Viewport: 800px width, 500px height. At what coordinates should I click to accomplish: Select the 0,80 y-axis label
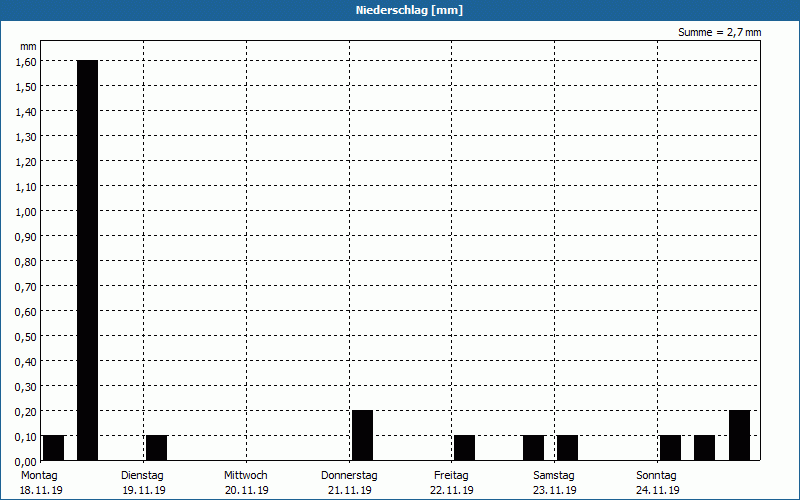point(26,262)
